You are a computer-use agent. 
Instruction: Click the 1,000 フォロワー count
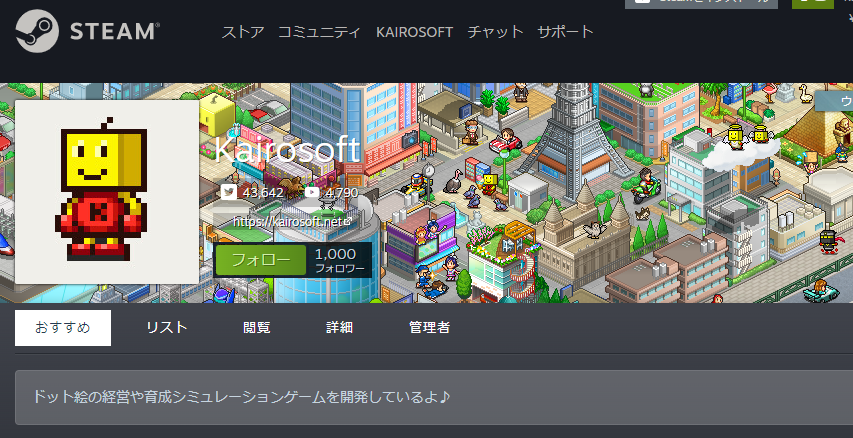click(340, 261)
